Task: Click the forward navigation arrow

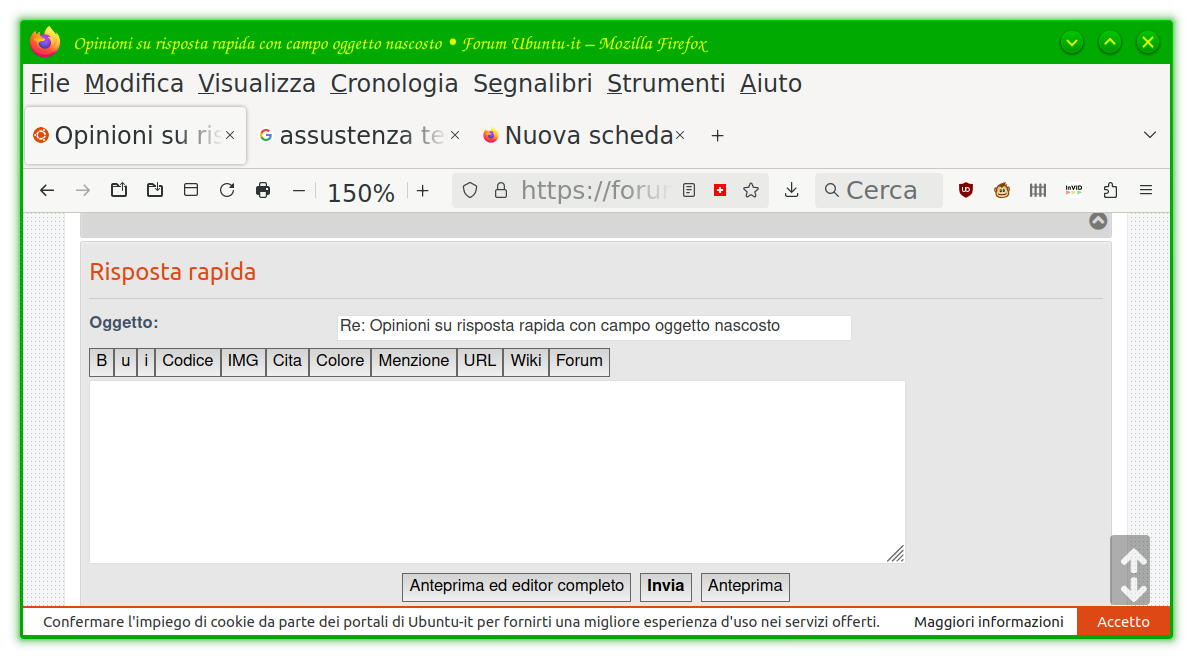Action: tap(83, 190)
